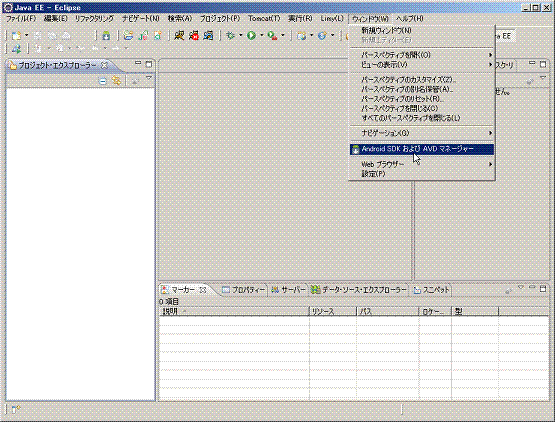The image size is (555, 422).
Task: Open the Web ブラウザー submenu
Action: pos(422,164)
